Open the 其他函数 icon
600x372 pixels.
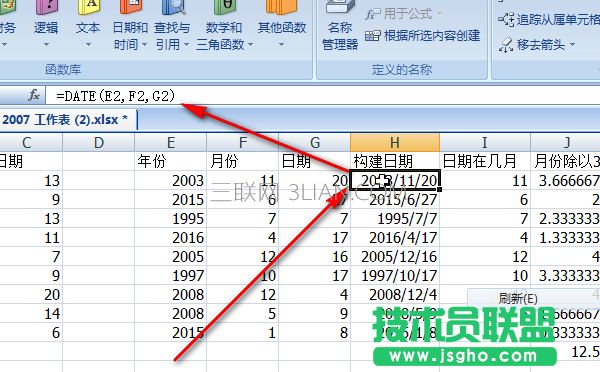(282, 7)
